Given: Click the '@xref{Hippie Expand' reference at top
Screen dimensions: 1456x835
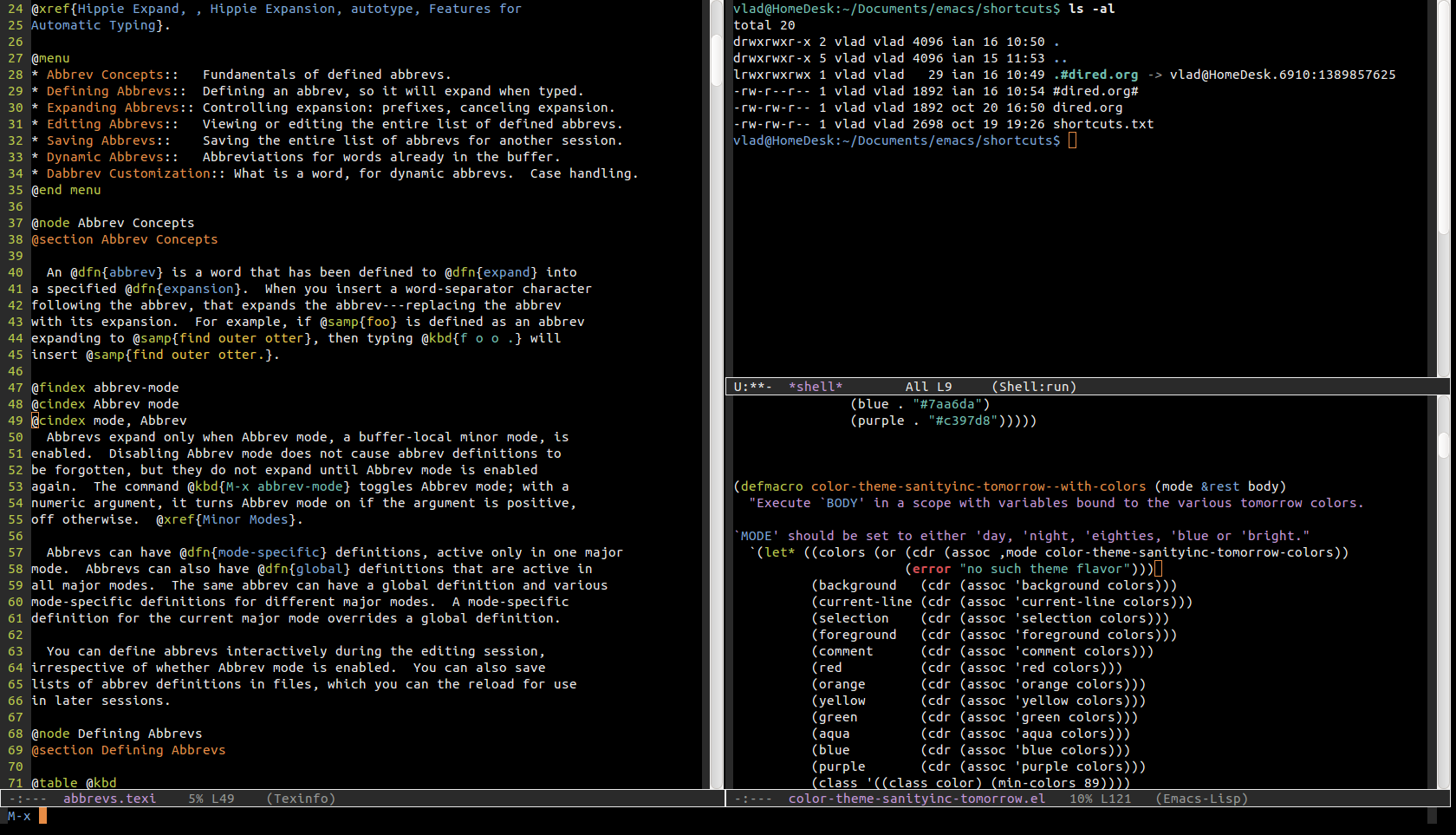Looking at the screenshot, I should [x=109, y=9].
